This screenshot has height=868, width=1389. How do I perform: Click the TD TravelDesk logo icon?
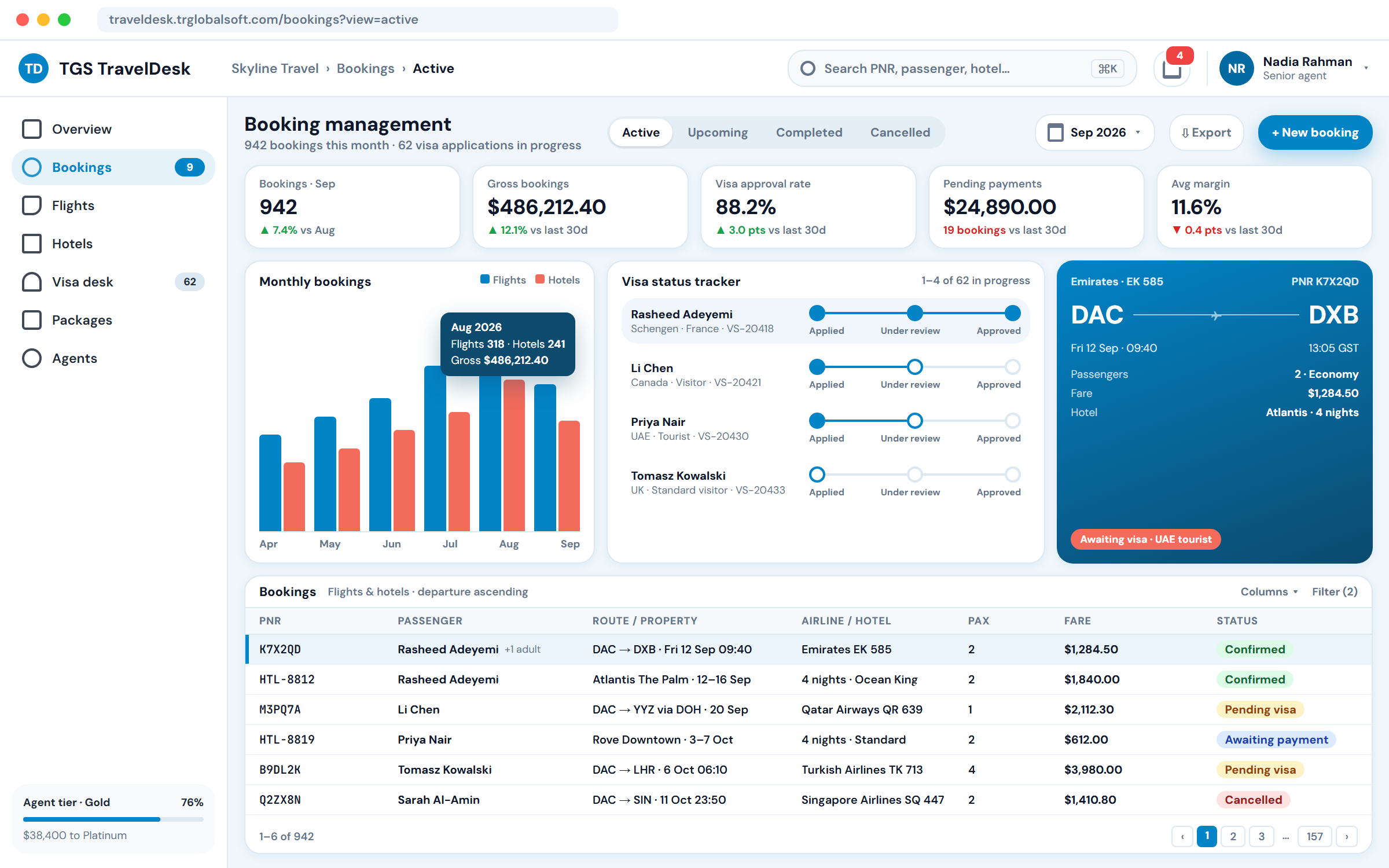point(34,68)
